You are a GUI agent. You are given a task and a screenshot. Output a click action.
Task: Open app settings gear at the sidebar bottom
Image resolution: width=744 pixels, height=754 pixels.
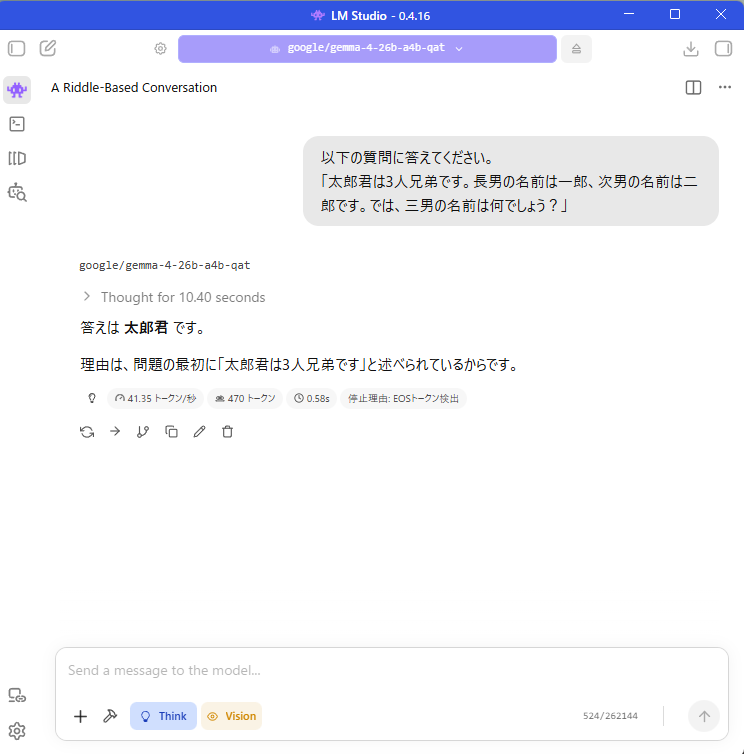click(x=17, y=731)
